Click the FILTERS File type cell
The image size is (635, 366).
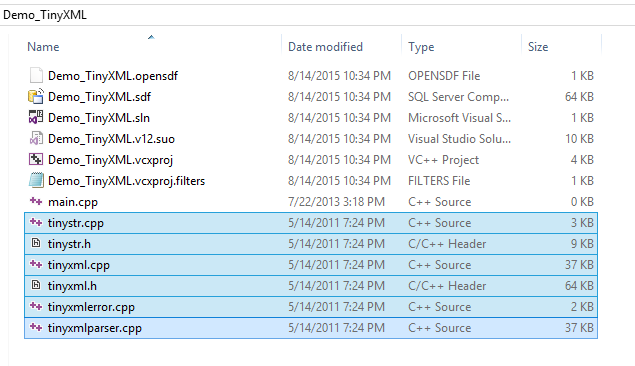point(439,181)
